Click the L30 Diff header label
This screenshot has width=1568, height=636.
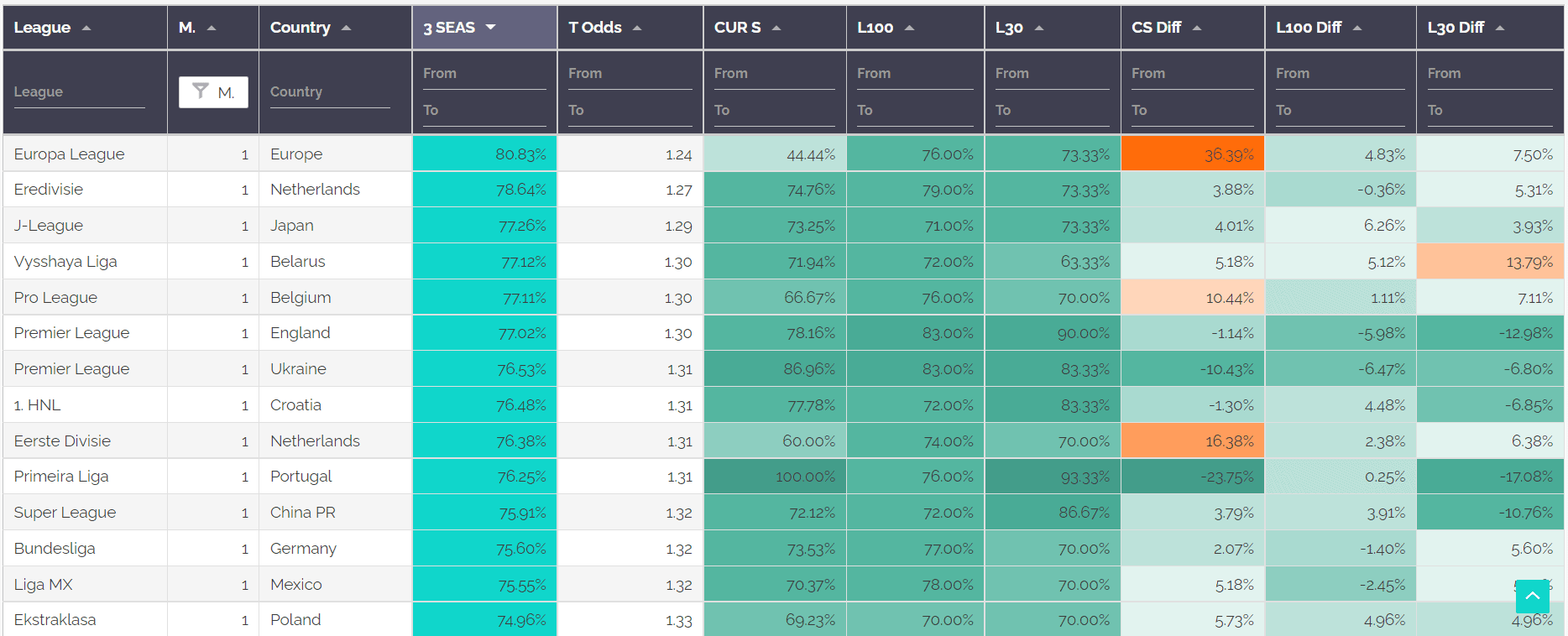coord(1456,28)
